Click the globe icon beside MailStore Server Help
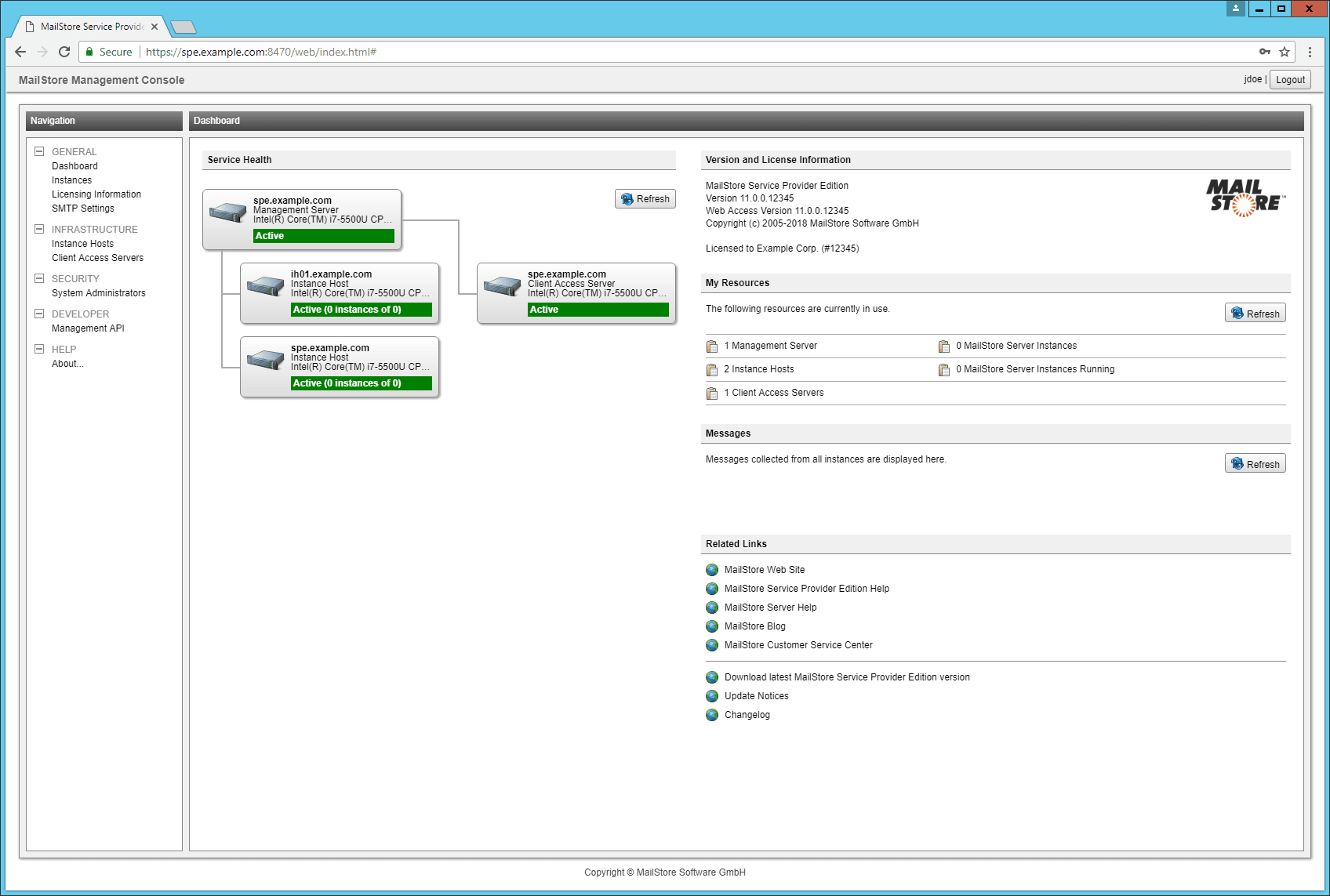Screen dimensions: 1330x896 [712, 608]
